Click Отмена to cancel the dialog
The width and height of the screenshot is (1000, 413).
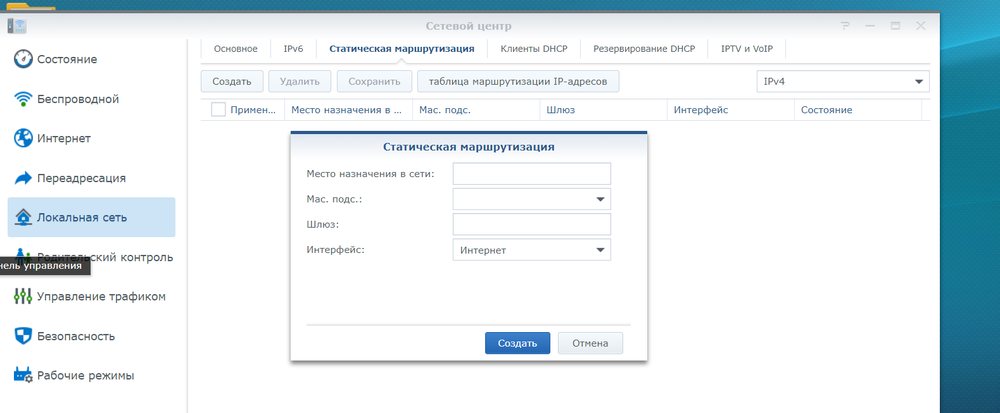point(590,343)
